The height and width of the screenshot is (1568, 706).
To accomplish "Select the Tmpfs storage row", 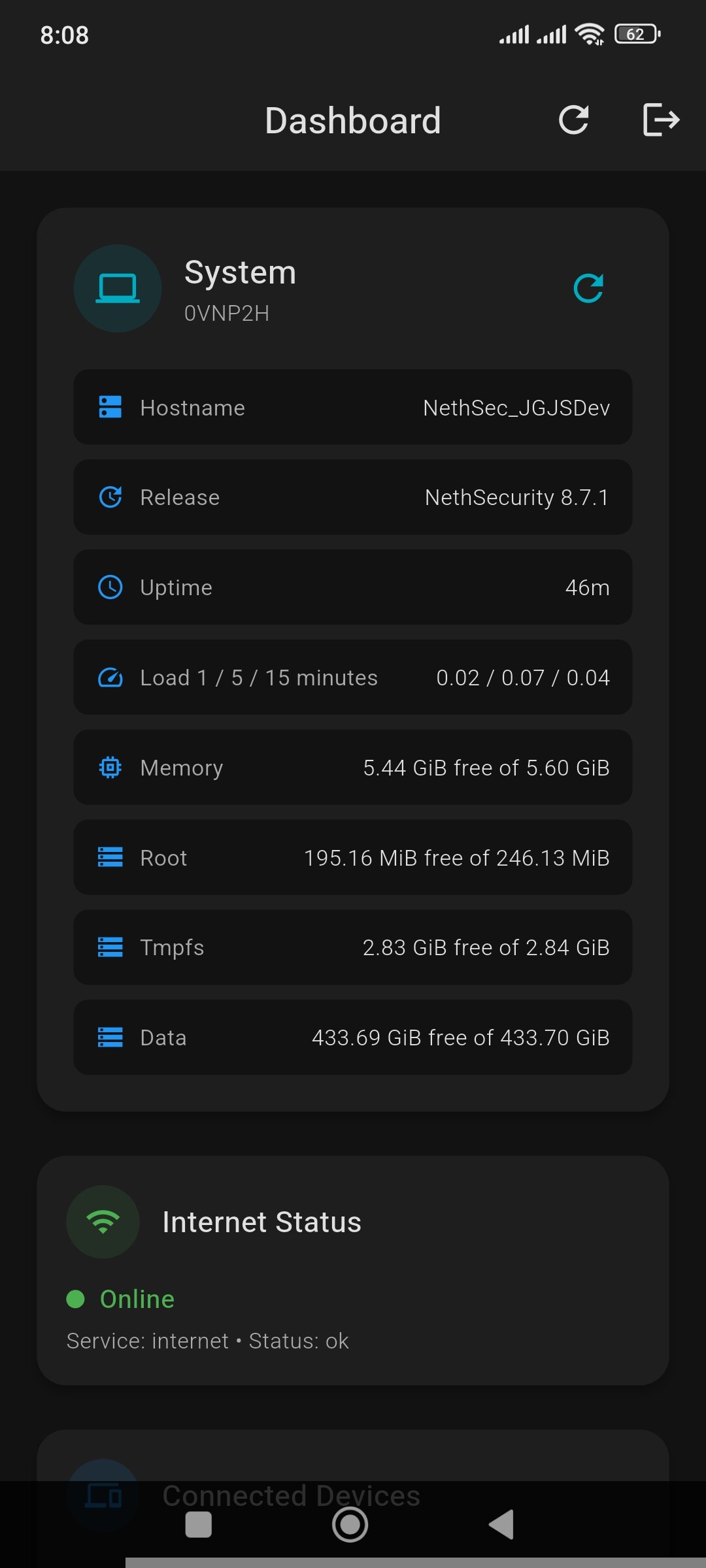I will pyautogui.click(x=353, y=947).
